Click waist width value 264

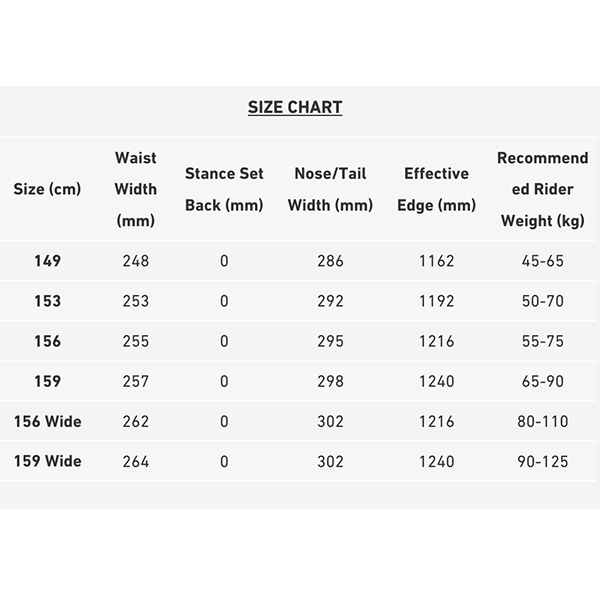[136, 461]
